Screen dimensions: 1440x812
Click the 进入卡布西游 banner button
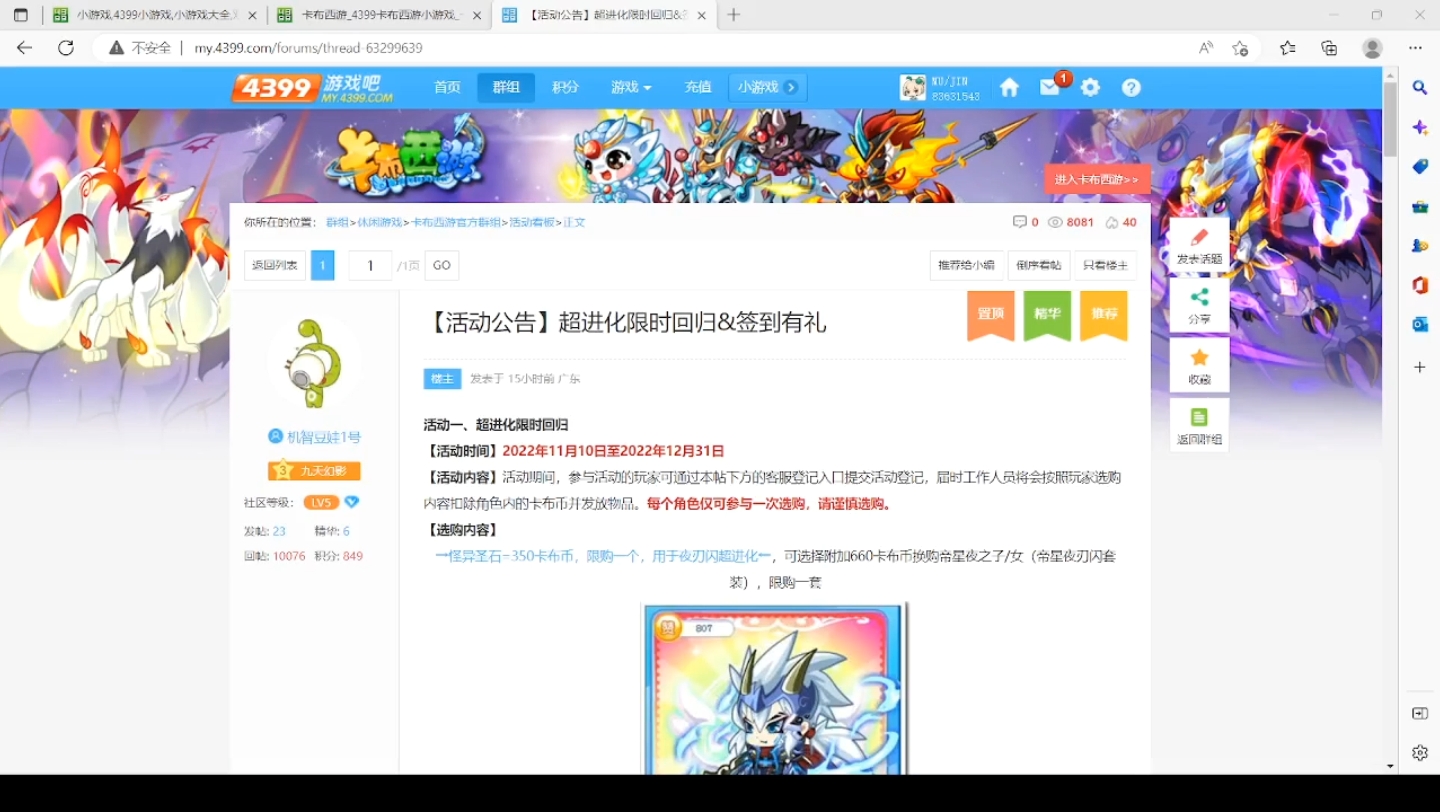point(1097,179)
